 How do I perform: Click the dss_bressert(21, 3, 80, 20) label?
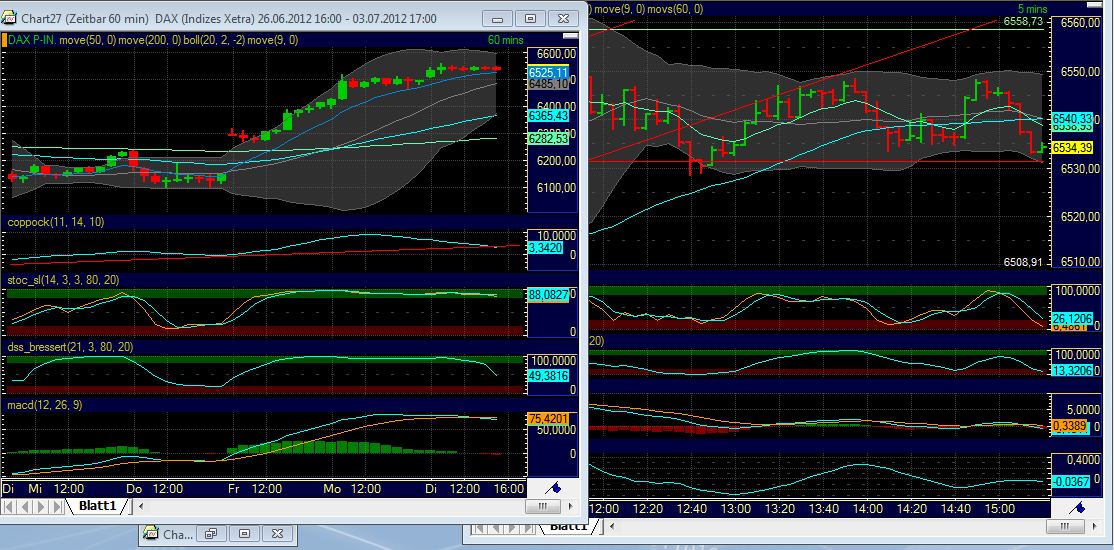(x=70, y=347)
